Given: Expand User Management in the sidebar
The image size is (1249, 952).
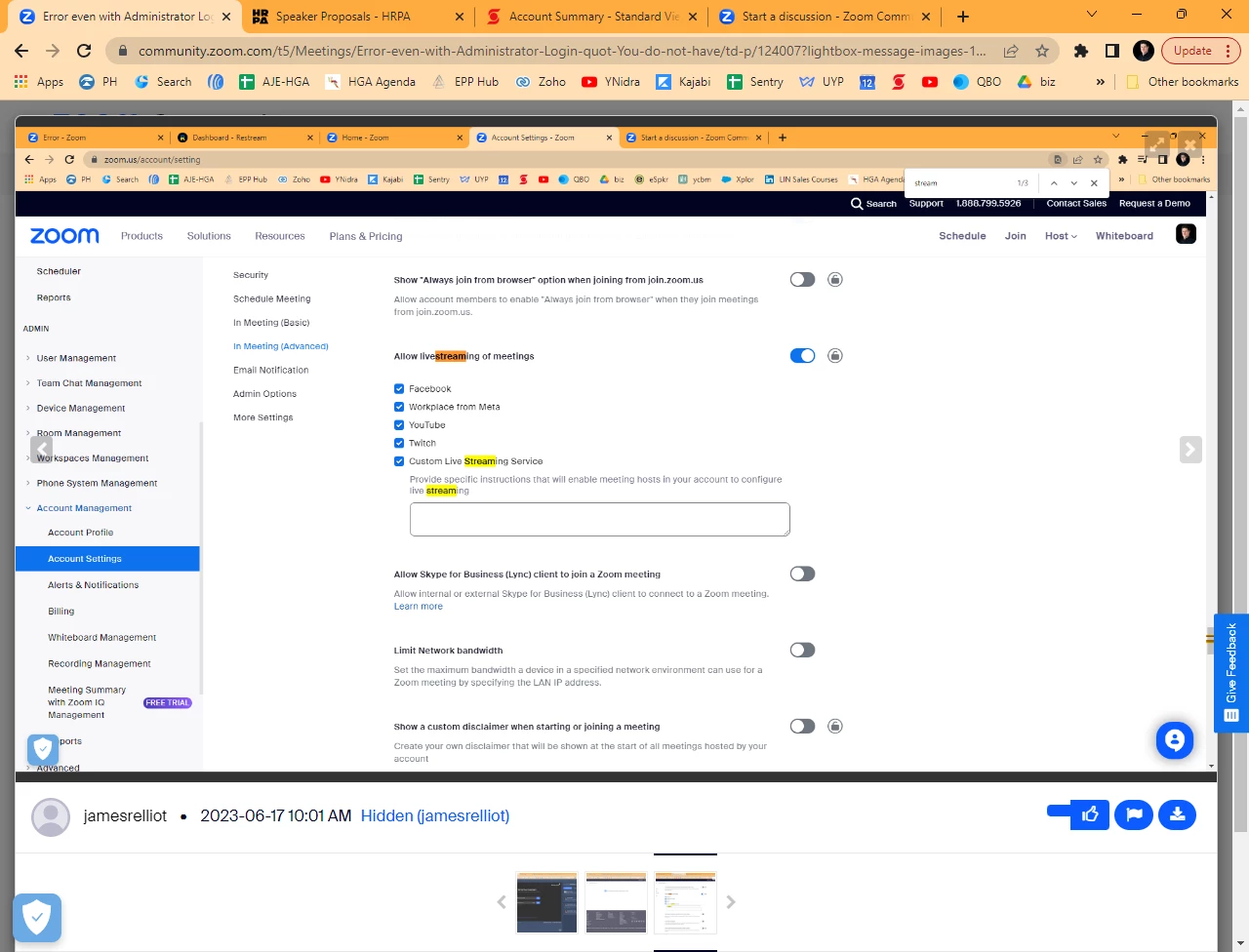Looking at the screenshot, I should pyautogui.click(x=76, y=358).
